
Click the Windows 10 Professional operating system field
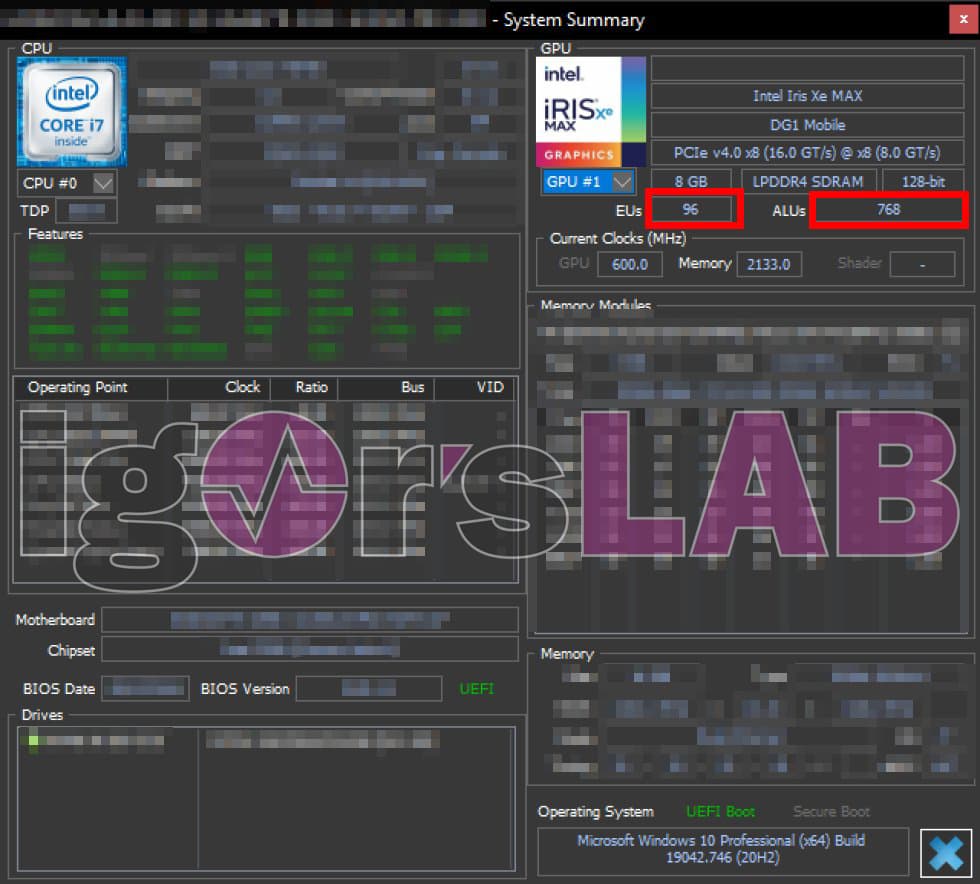coord(722,849)
